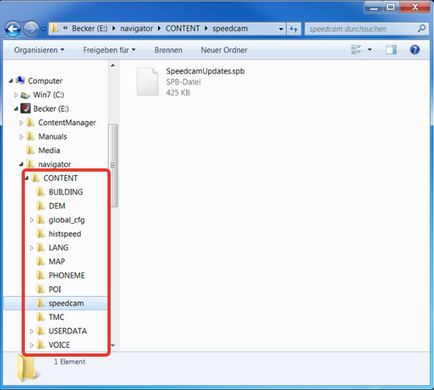
Task: Toggle the preview pane icon
Action: [391, 50]
